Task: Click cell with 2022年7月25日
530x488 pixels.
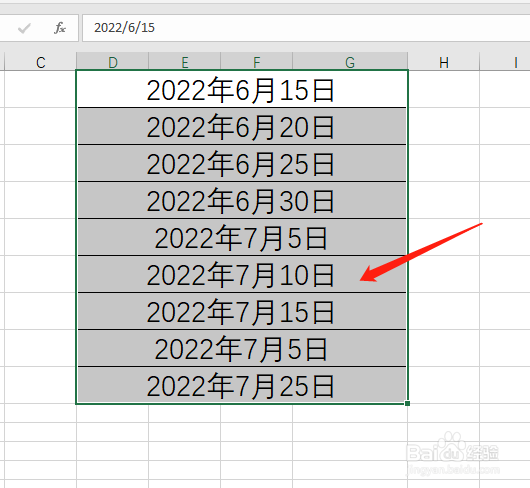Action: (242, 385)
